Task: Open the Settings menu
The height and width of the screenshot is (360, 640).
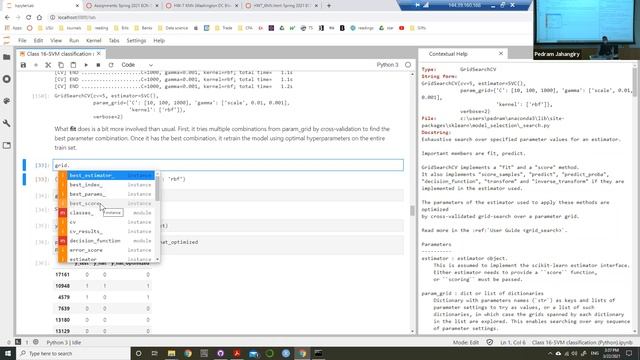Action: tap(136, 40)
